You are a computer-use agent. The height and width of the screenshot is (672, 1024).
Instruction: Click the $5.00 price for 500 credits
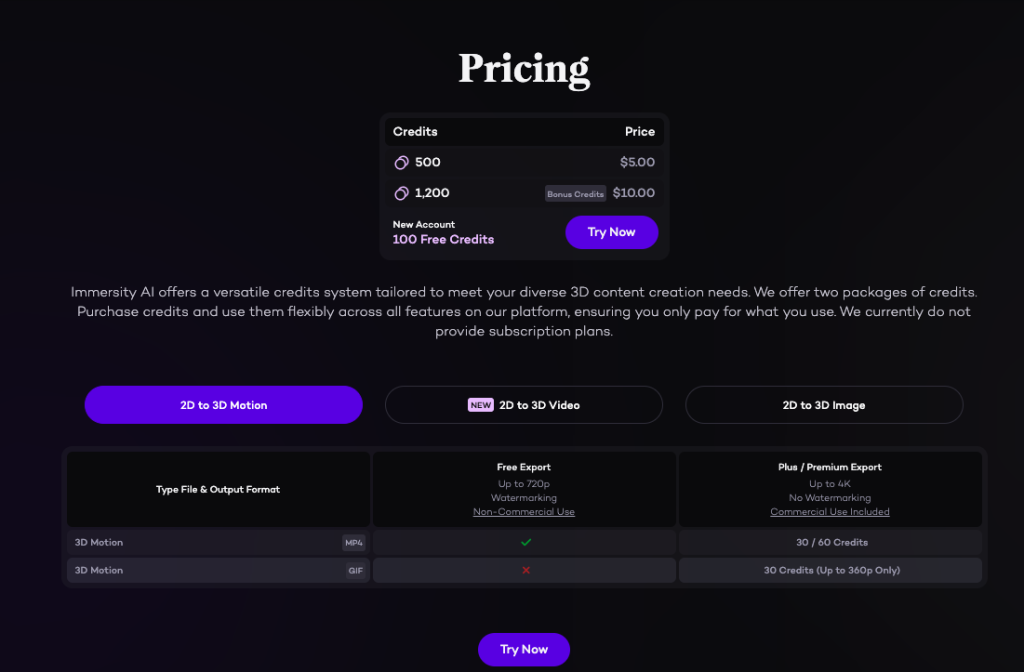[x=637, y=162]
